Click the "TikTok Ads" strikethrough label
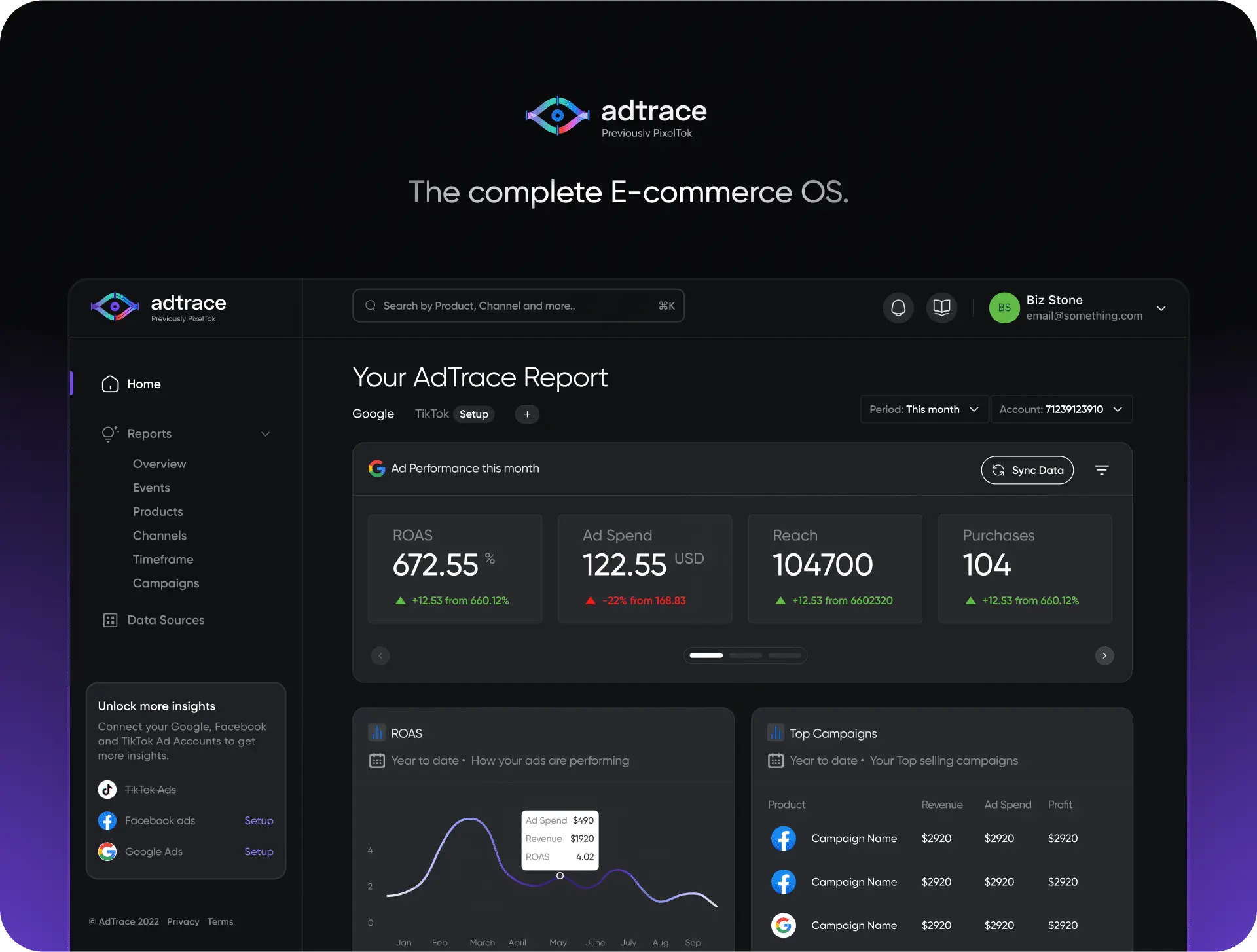The width and height of the screenshot is (1257, 952). [x=151, y=790]
